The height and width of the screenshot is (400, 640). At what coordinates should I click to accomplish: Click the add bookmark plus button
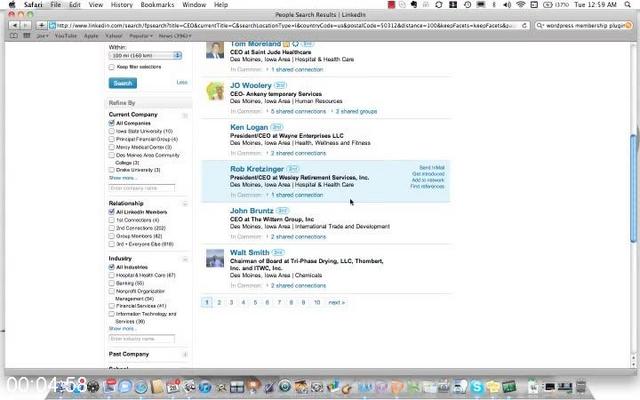42,25
